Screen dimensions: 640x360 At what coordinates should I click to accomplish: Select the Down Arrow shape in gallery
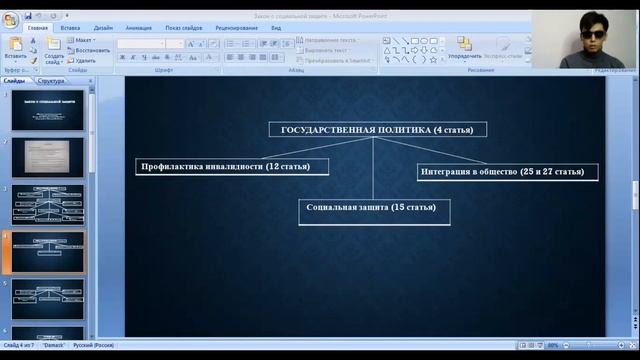pos(424,50)
